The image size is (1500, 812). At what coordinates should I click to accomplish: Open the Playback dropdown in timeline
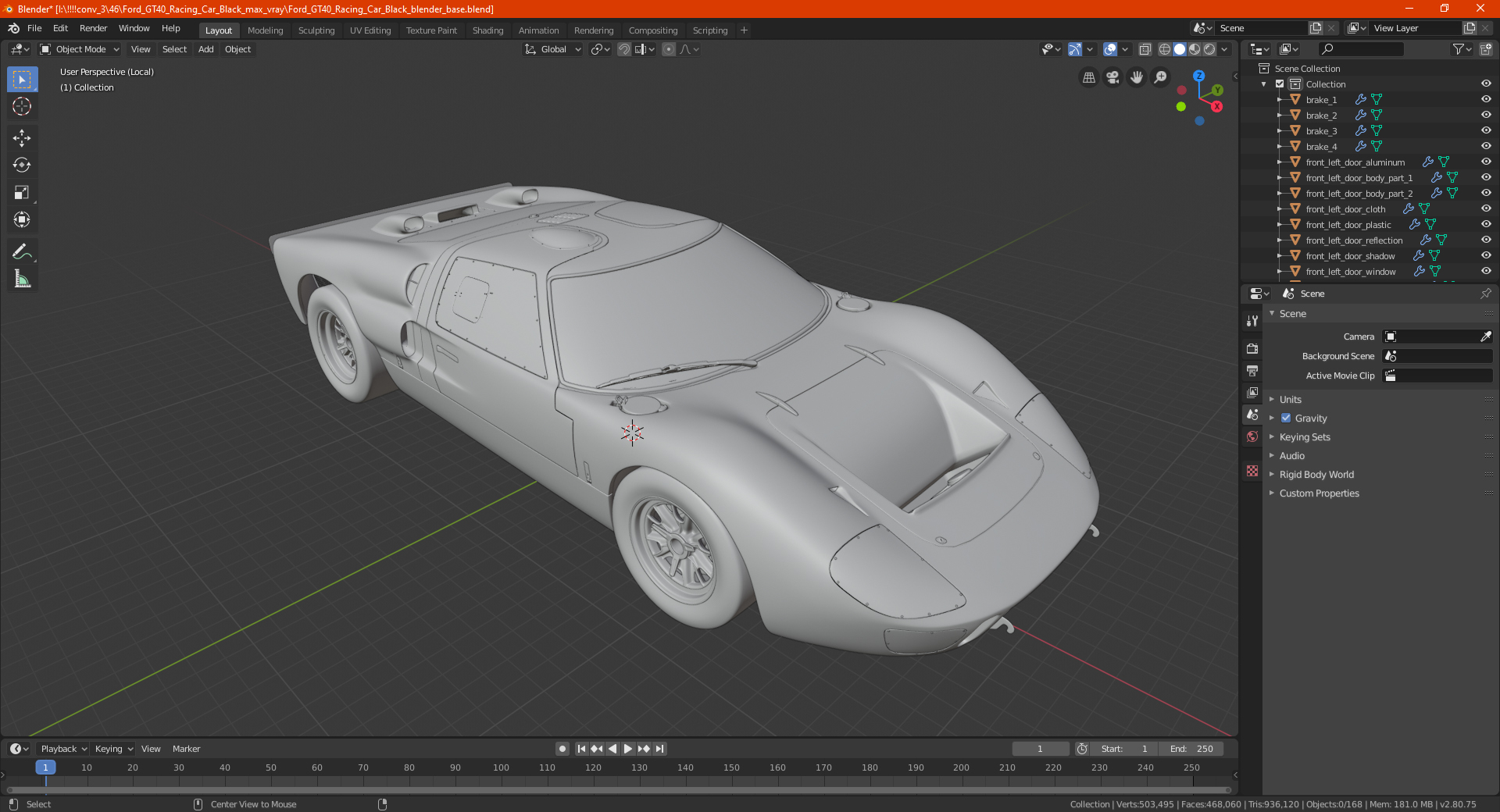click(x=63, y=749)
